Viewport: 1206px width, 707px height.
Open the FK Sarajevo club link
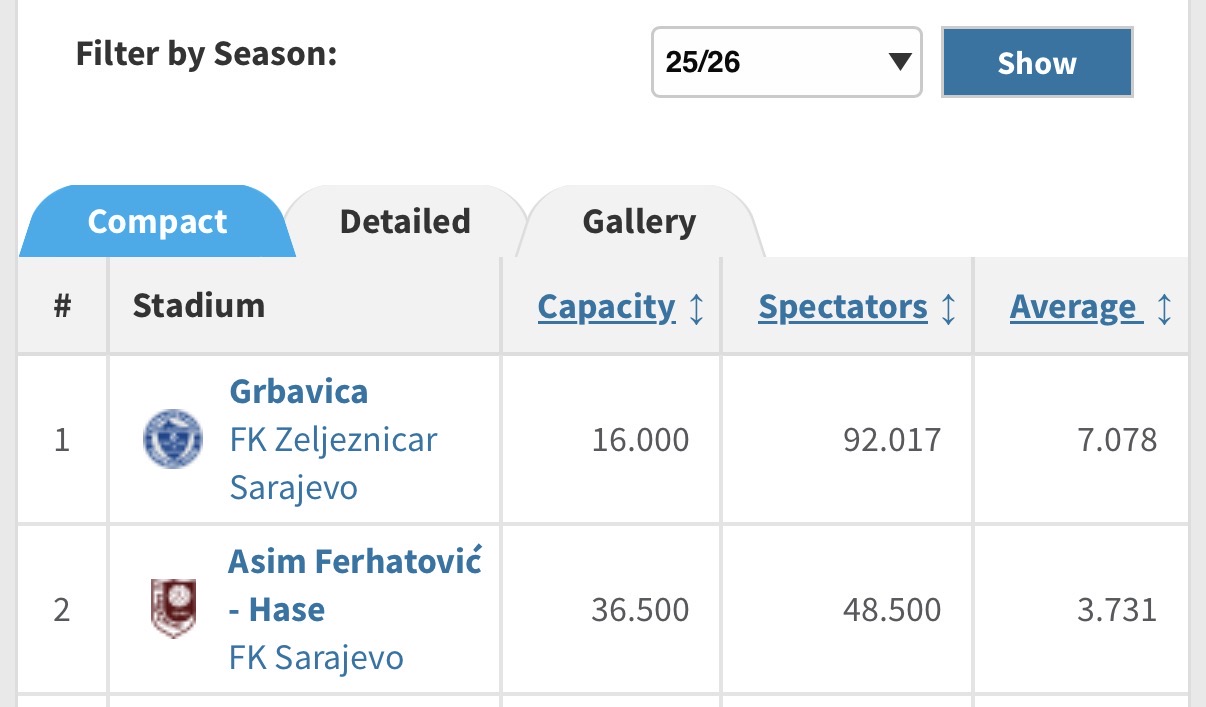(316, 658)
